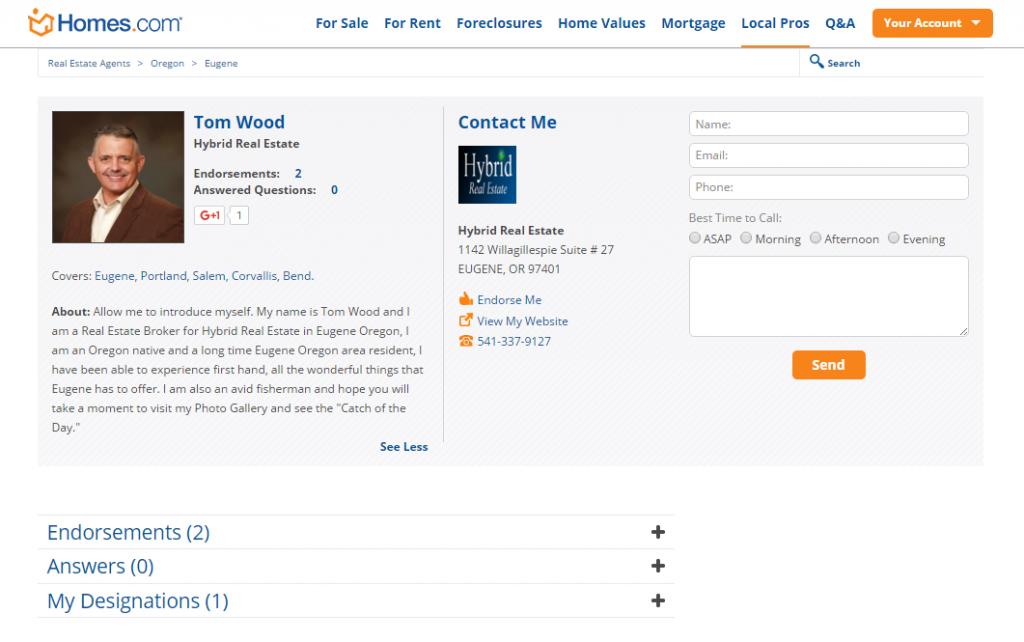Viewport: 1024px width, 642px height.
Task: Open the Local Pros tab
Action: (x=775, y=24)
